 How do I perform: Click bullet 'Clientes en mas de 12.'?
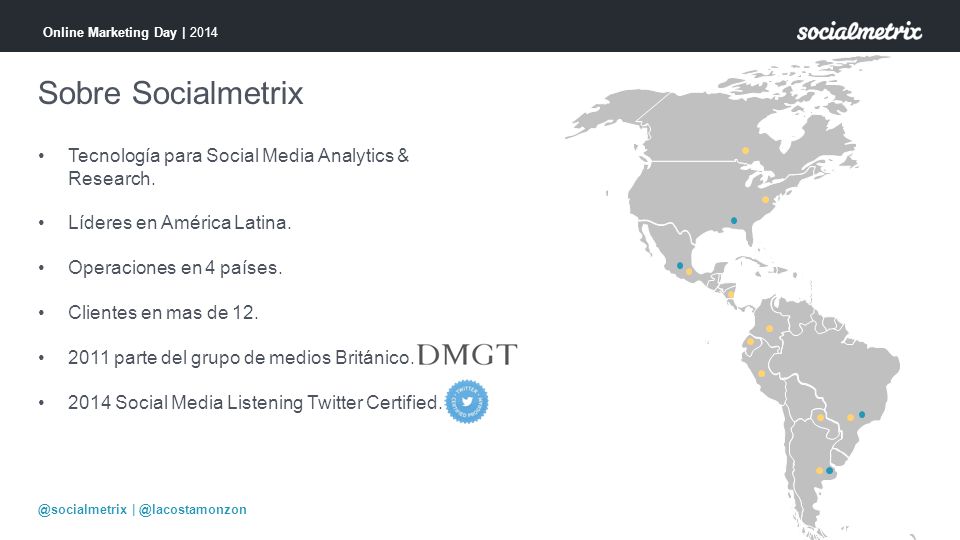163,312
